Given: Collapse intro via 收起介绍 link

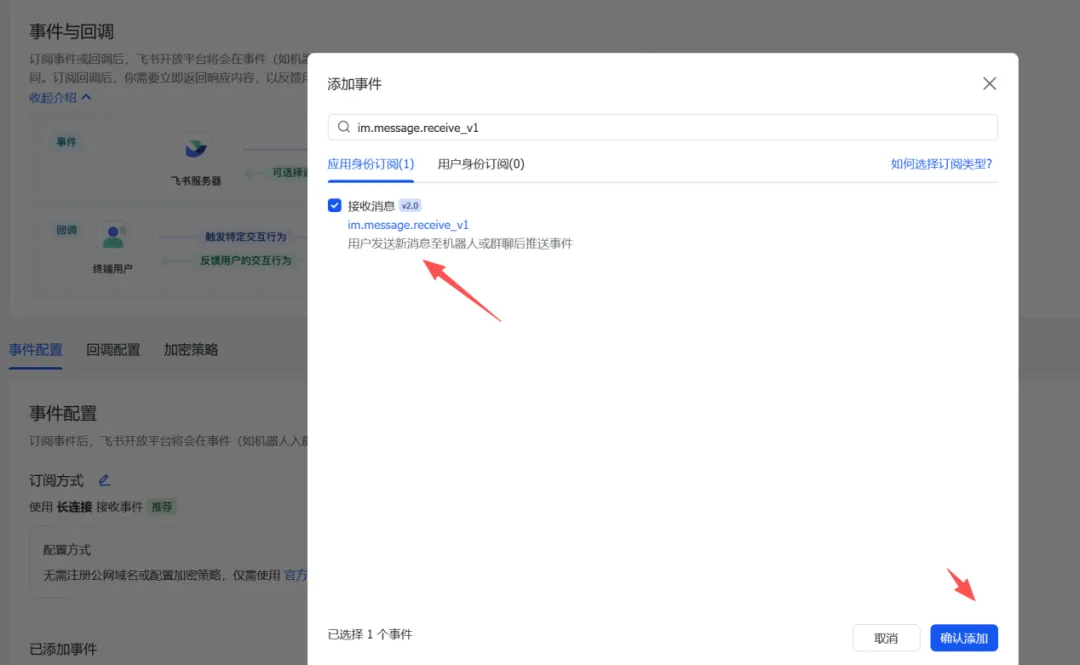Looking at the screenshot, I should point(60,97).
